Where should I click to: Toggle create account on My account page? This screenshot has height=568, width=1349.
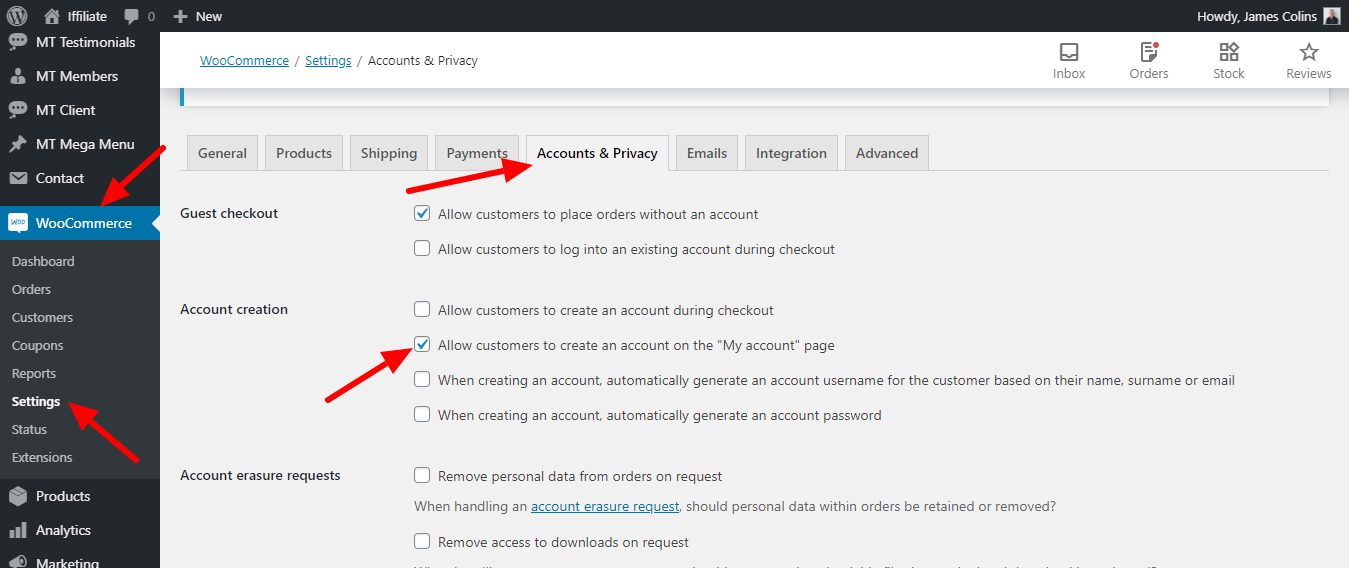[x=422, y=345]
